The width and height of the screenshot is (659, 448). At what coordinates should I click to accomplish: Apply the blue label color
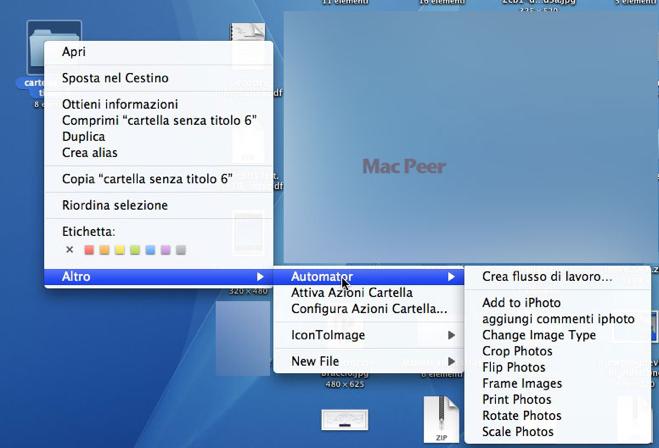click(150, 250)
